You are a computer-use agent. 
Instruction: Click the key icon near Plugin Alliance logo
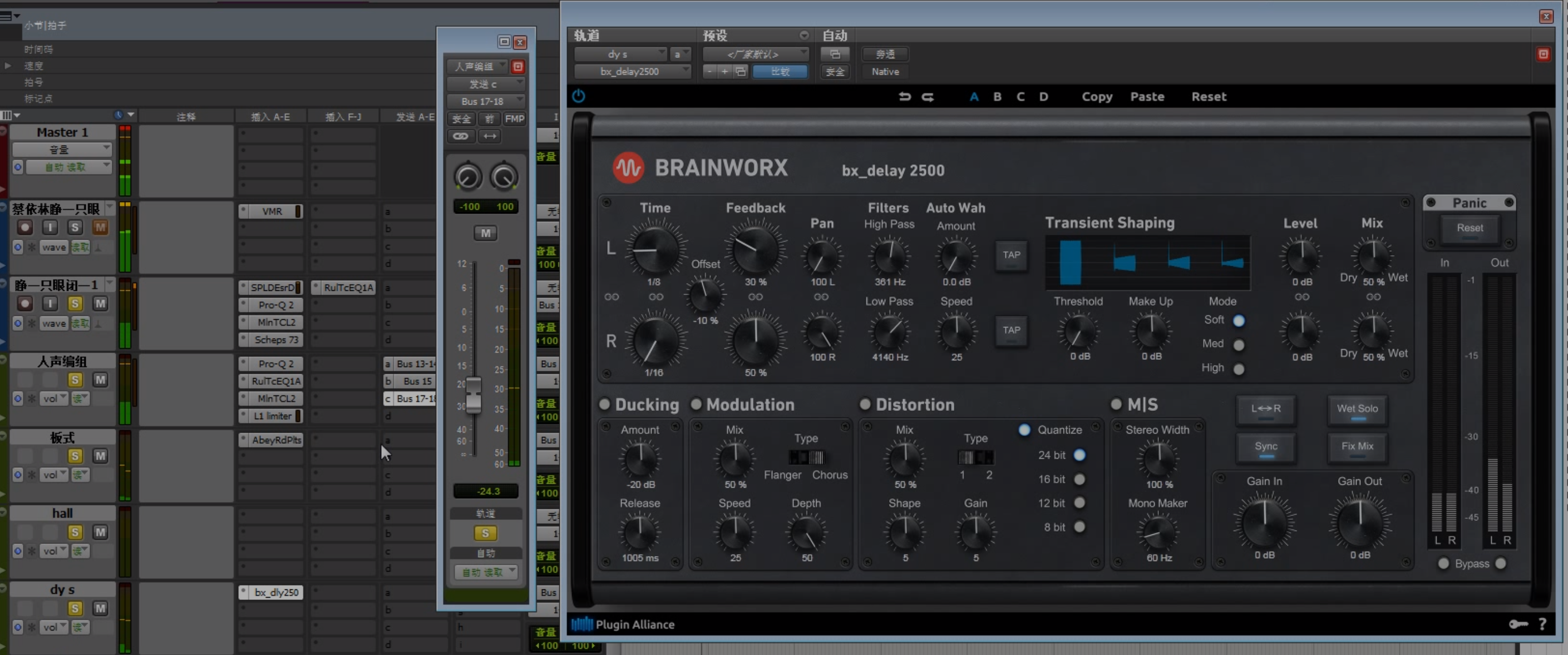coord(1518,624)
